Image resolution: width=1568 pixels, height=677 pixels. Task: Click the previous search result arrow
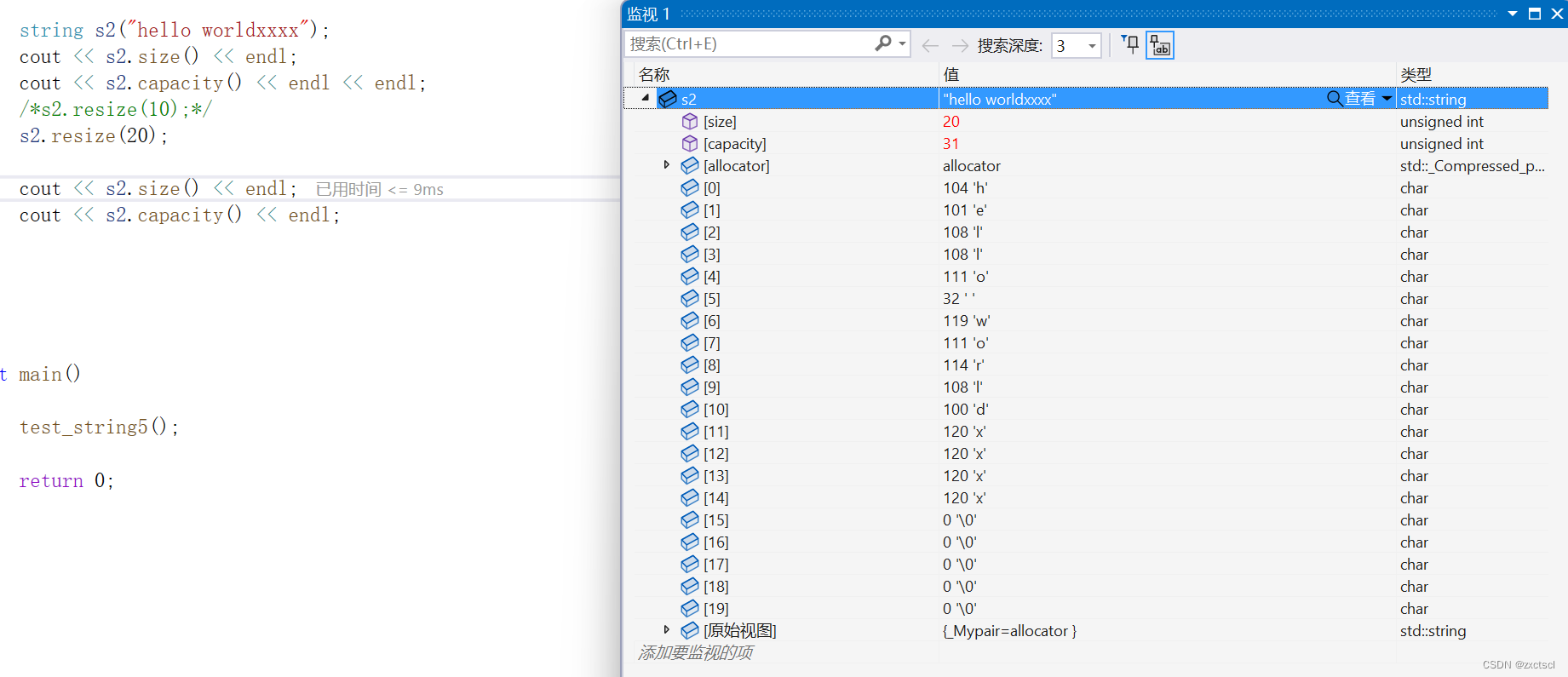(931, 45)
